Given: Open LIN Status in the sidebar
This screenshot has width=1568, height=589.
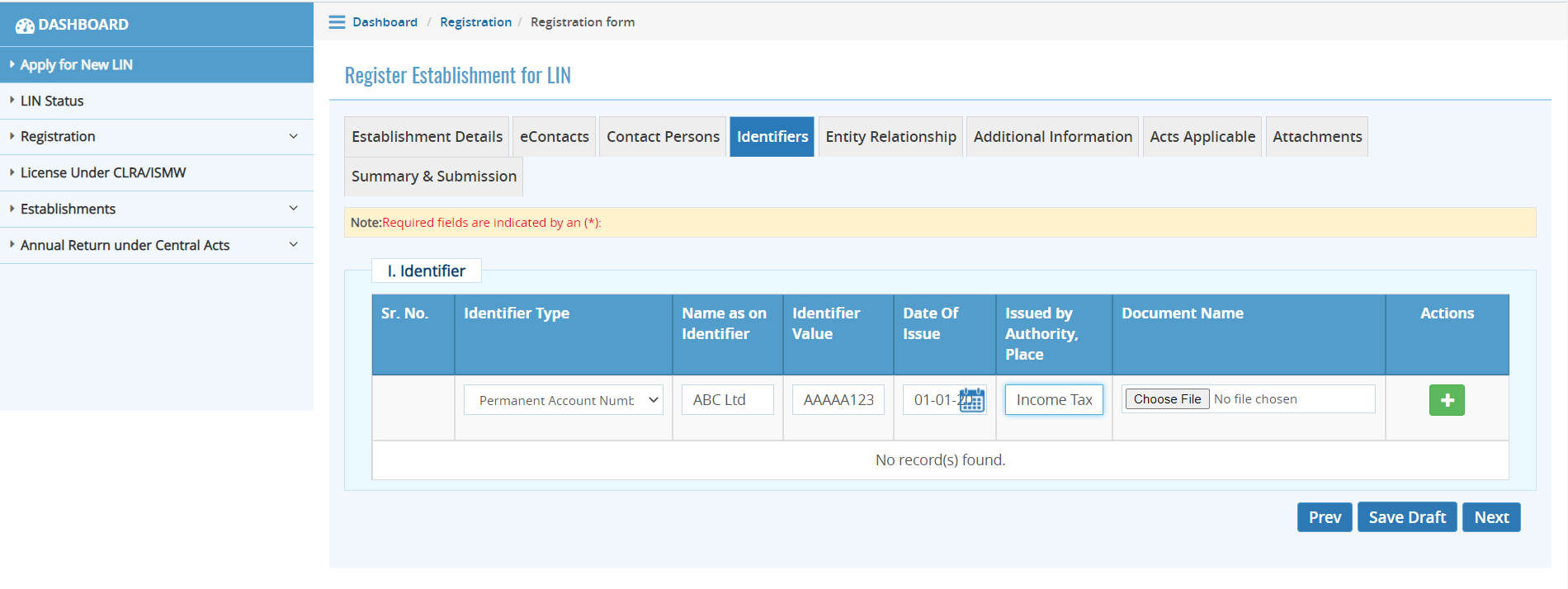Looking at the screenshot, I should click(x=52, y=101).
